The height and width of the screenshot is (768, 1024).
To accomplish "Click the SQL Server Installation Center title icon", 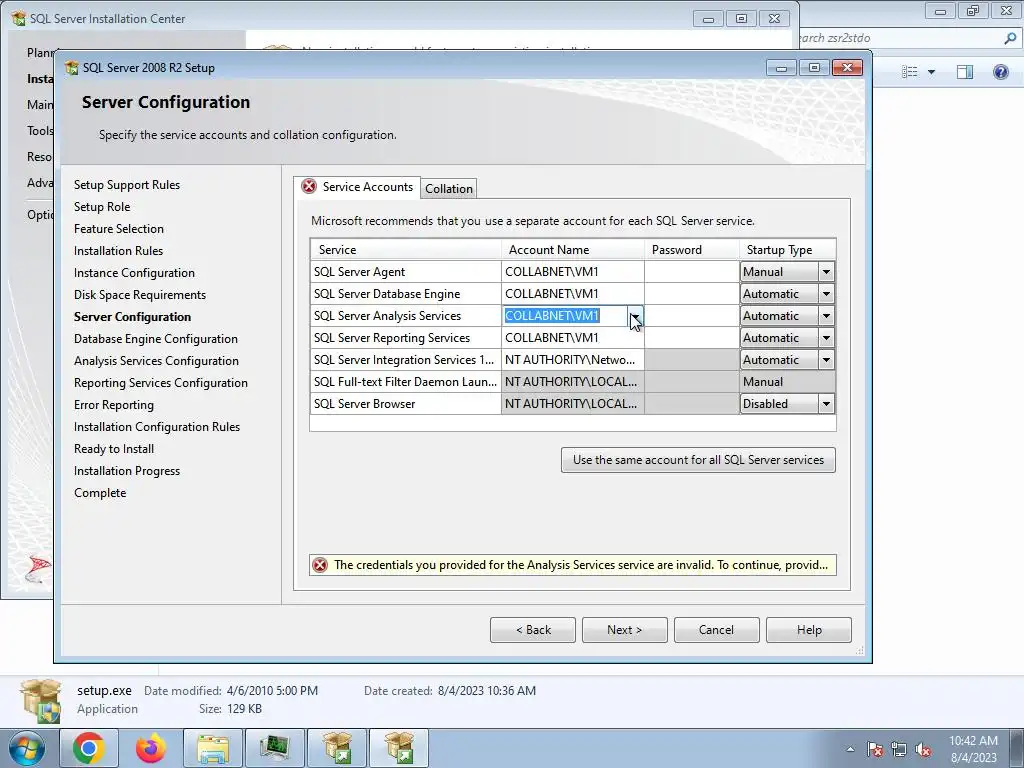I will 19,18.
